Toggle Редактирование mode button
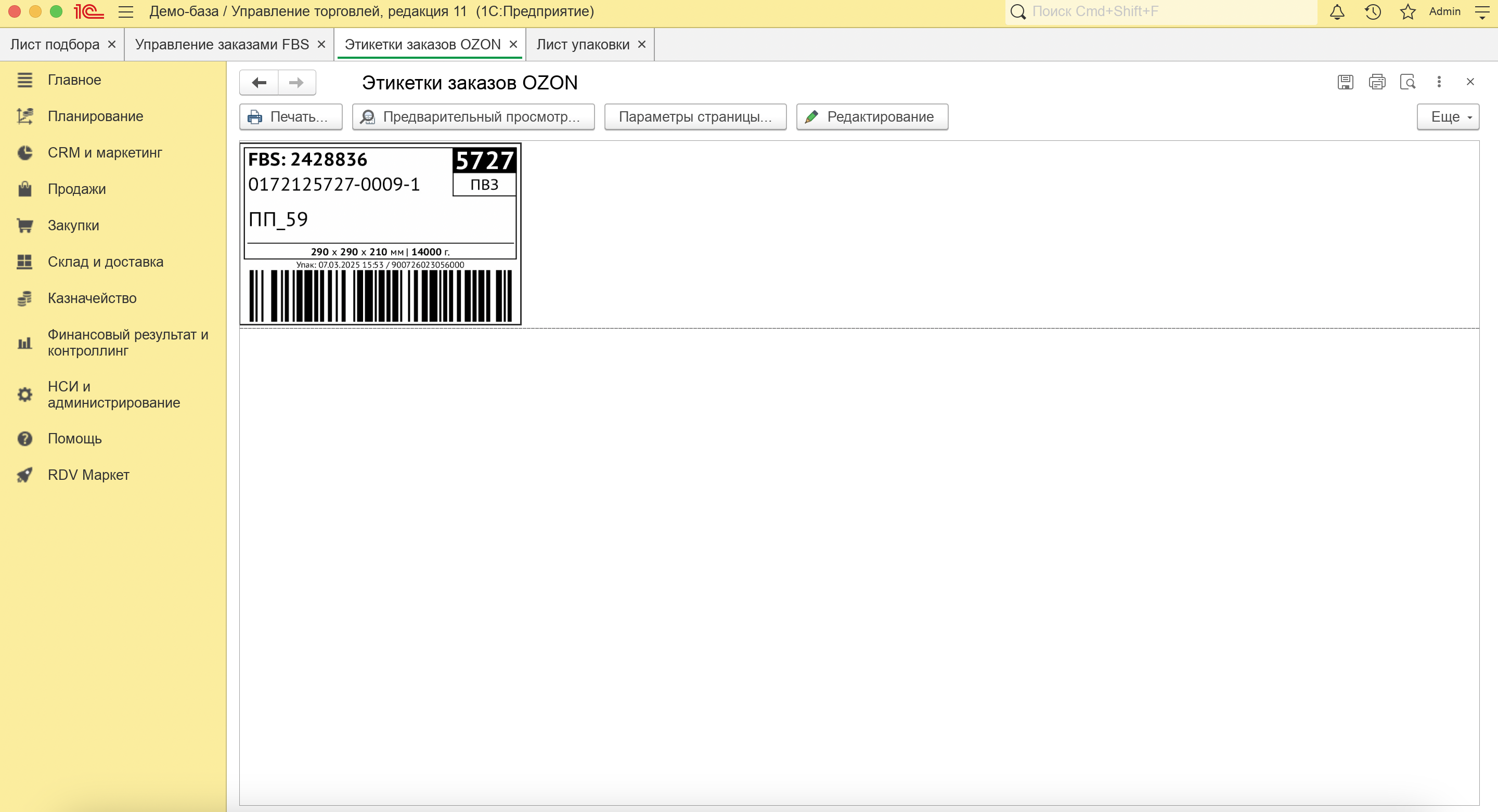Image resolution: width=1498 pixels, height=812 pixels. 872,117
